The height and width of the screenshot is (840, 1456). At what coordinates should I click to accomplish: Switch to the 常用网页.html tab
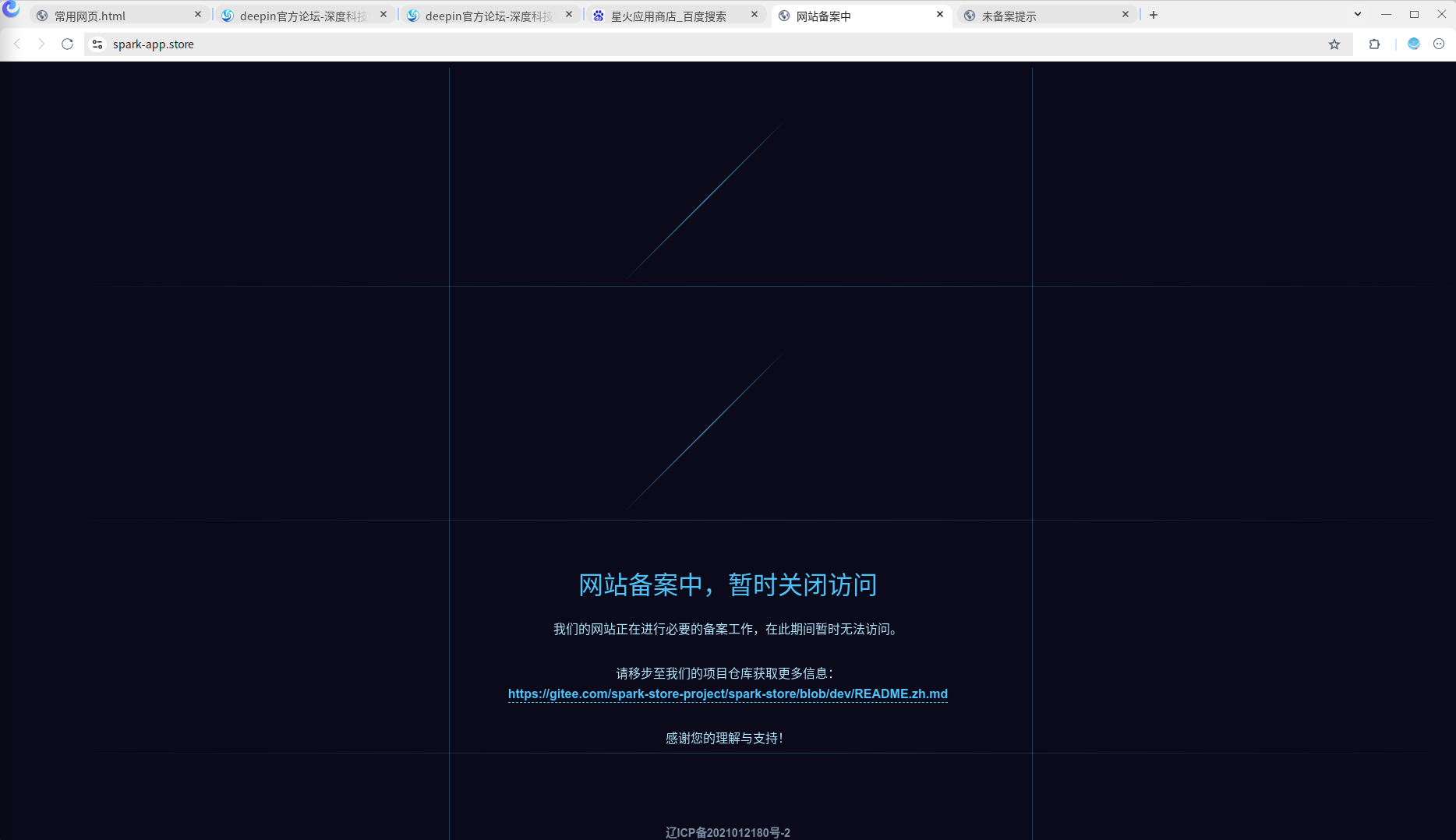point(119,16)
